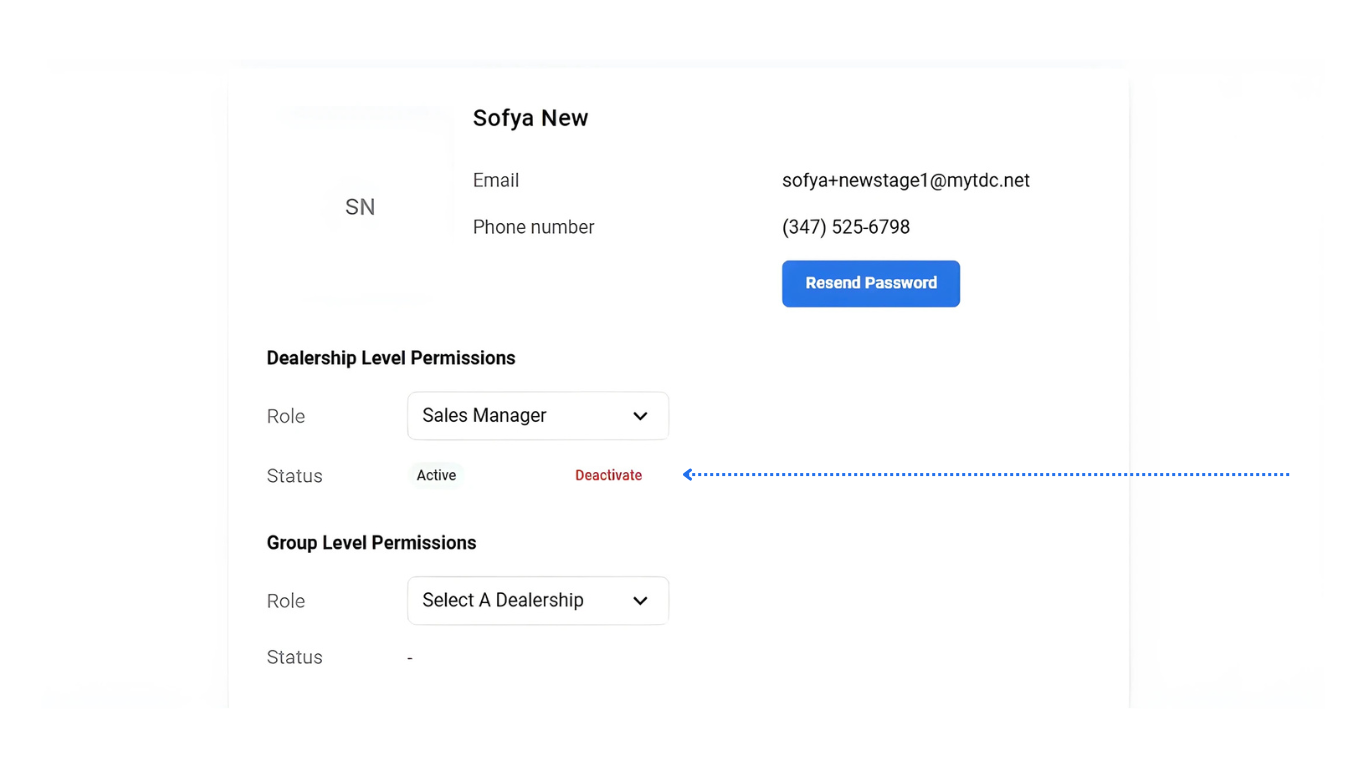
Task: Click the SN avatar placeholder
Action: pyautogui.click(x=360, y=207)
